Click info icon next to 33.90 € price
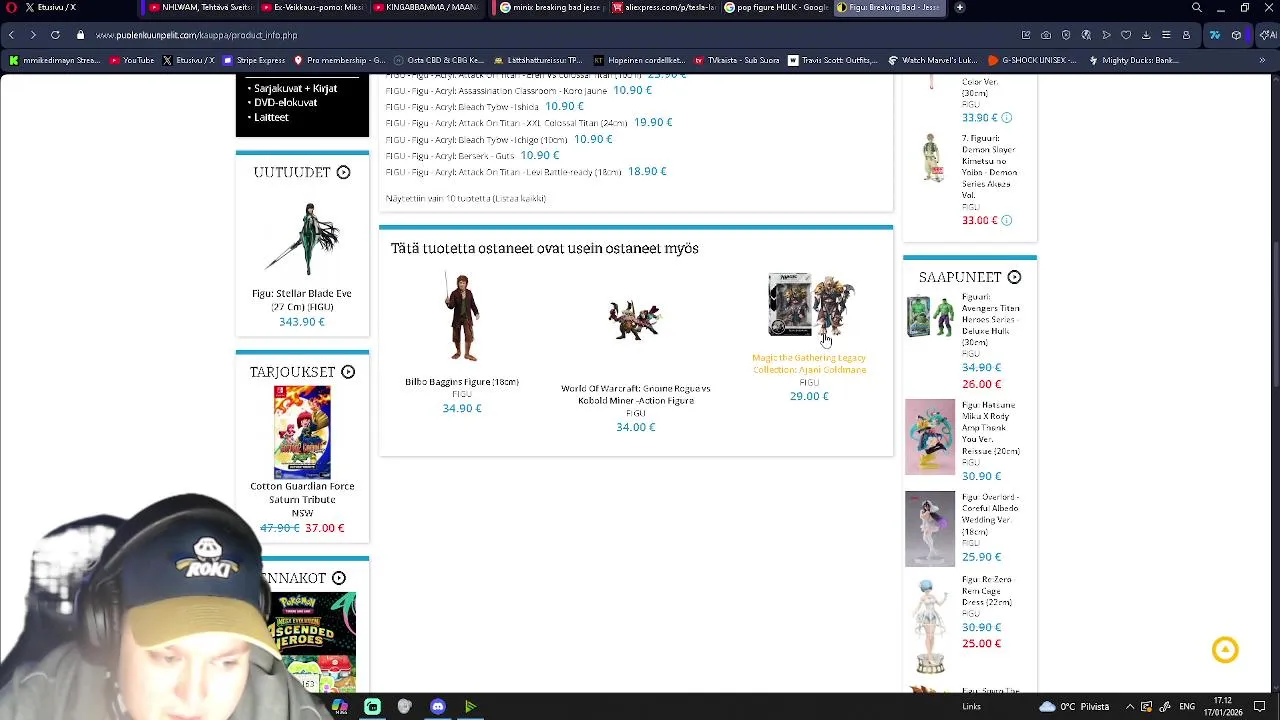The height and width of the screenshot is (720, 1280). [1007, 118]
